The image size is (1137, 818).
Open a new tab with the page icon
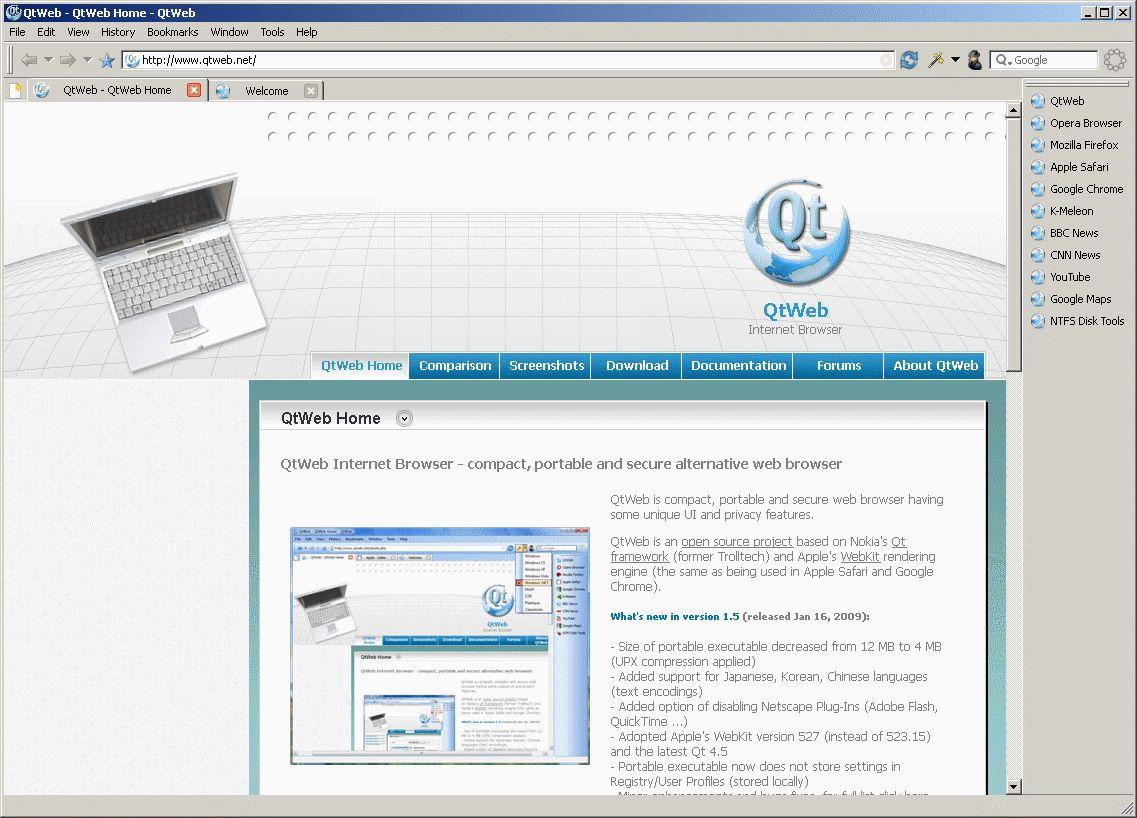pyautogui.click(x=15, y=91)
